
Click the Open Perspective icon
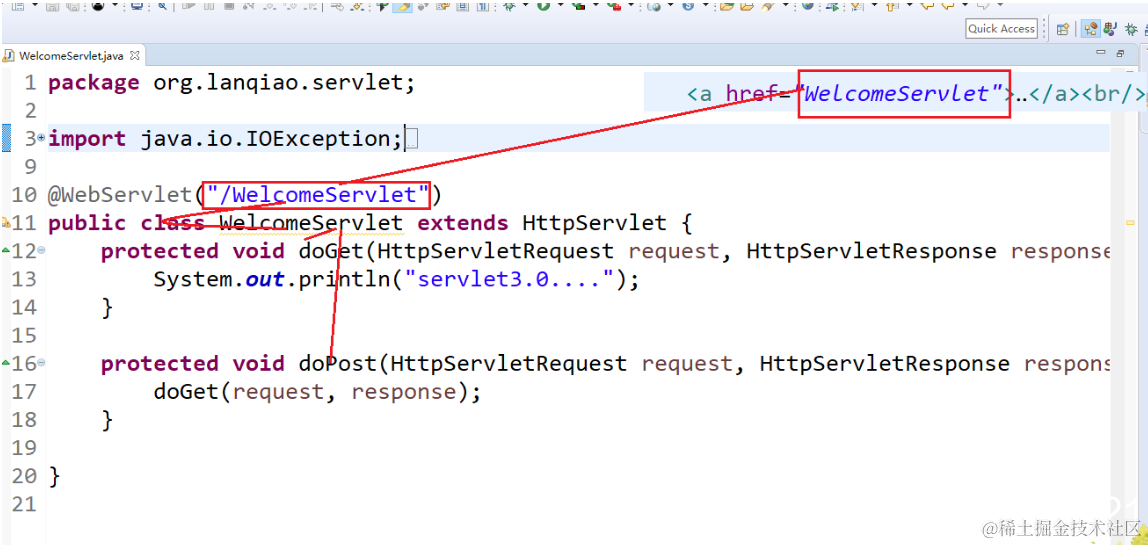(x=1062, y=29)
